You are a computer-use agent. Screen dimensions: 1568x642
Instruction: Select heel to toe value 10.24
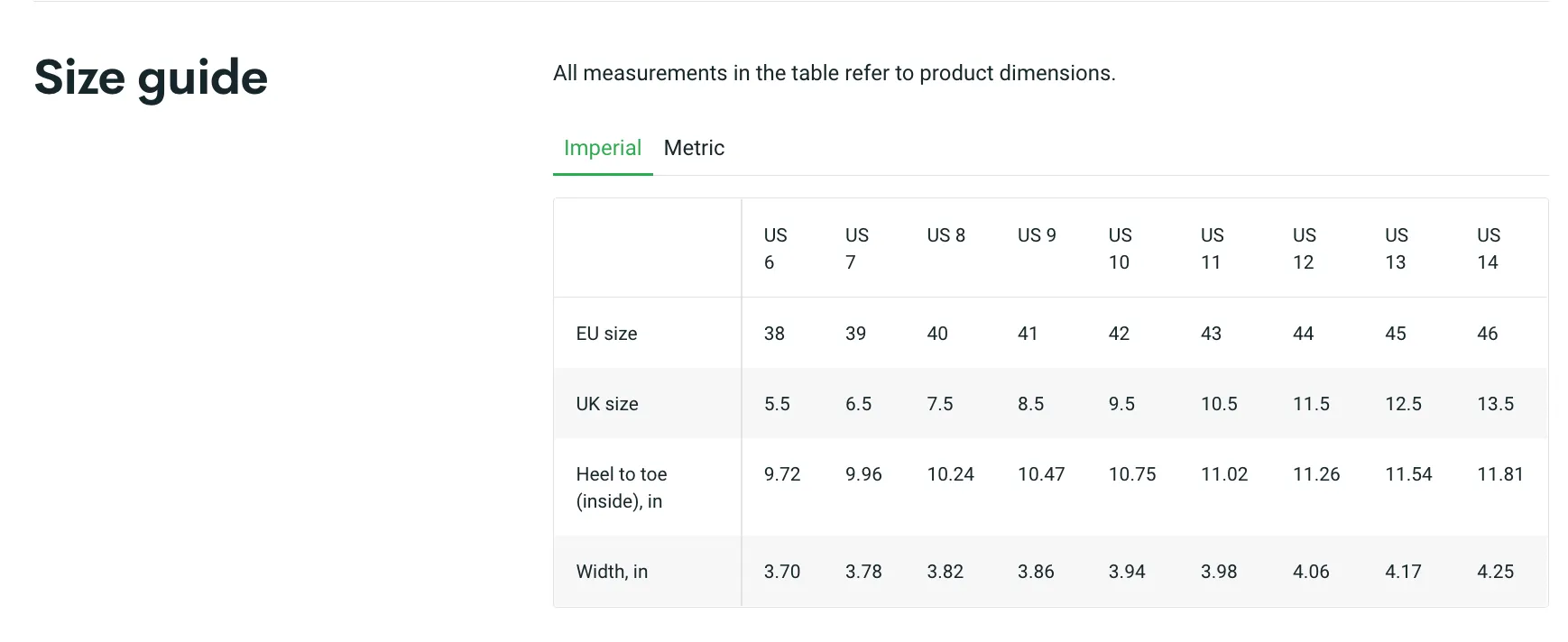pyautogui.click(x=950, y=474)
